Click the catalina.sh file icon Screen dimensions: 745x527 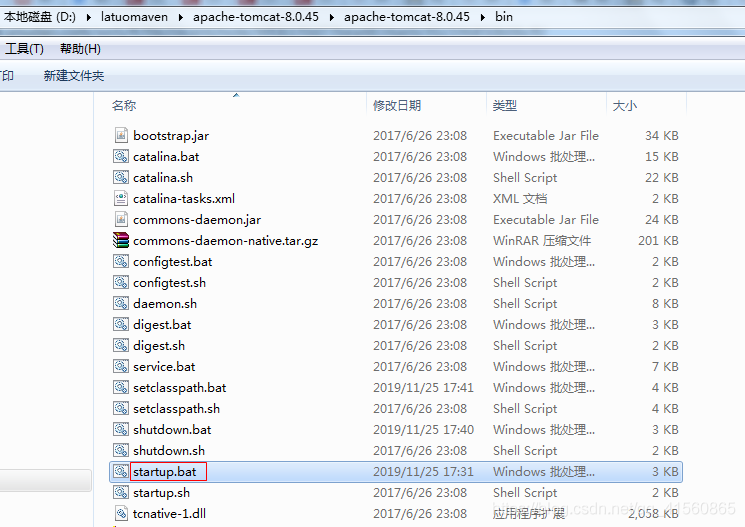coord(121,177)
